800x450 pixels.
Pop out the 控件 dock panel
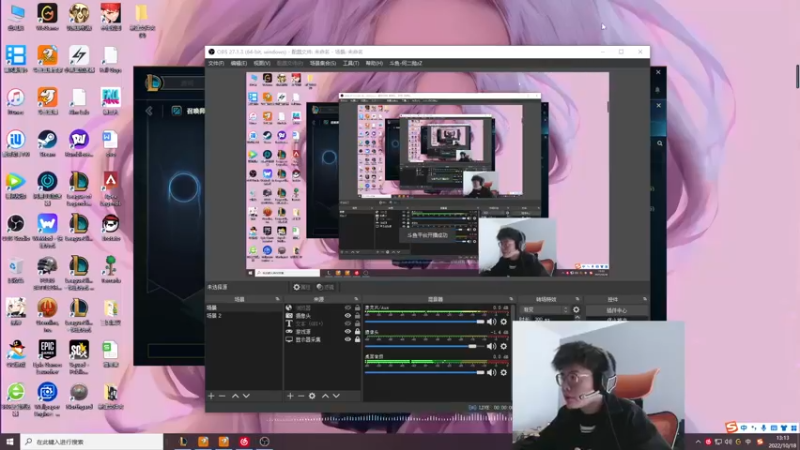click(x=645, y=299)
